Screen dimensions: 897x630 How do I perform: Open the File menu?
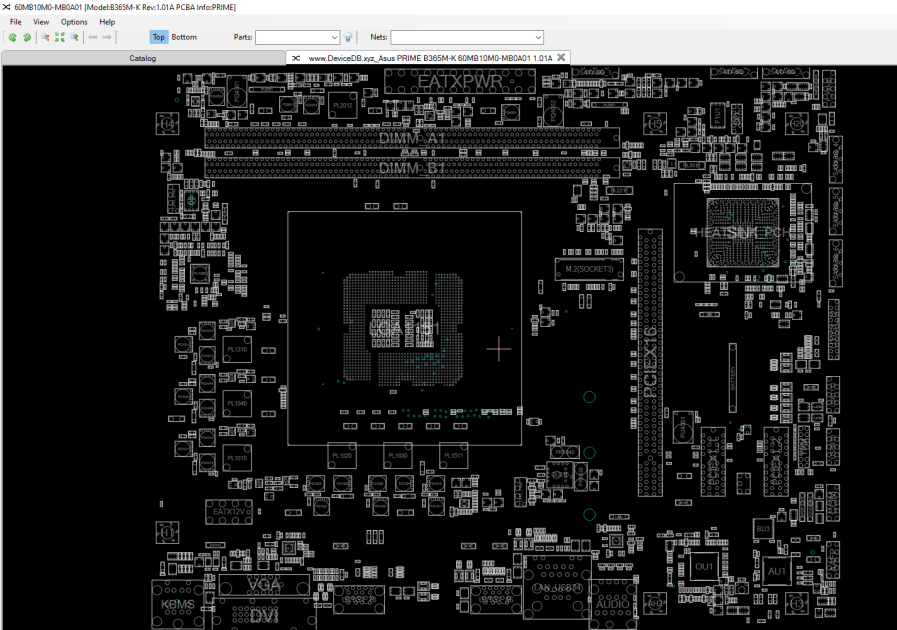(16, 22)
